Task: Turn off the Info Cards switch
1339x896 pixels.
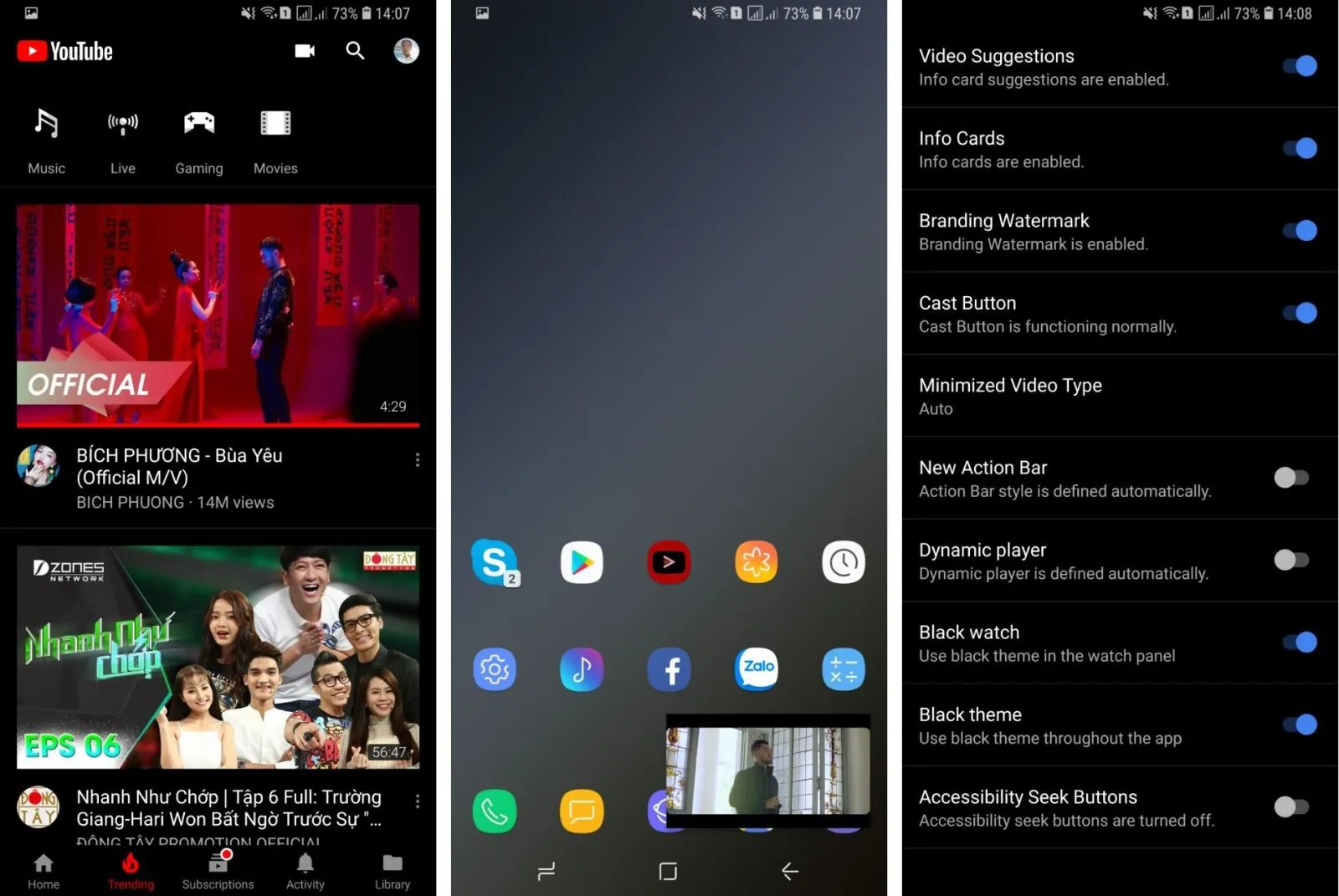Action: click(x=1300, y=148)
